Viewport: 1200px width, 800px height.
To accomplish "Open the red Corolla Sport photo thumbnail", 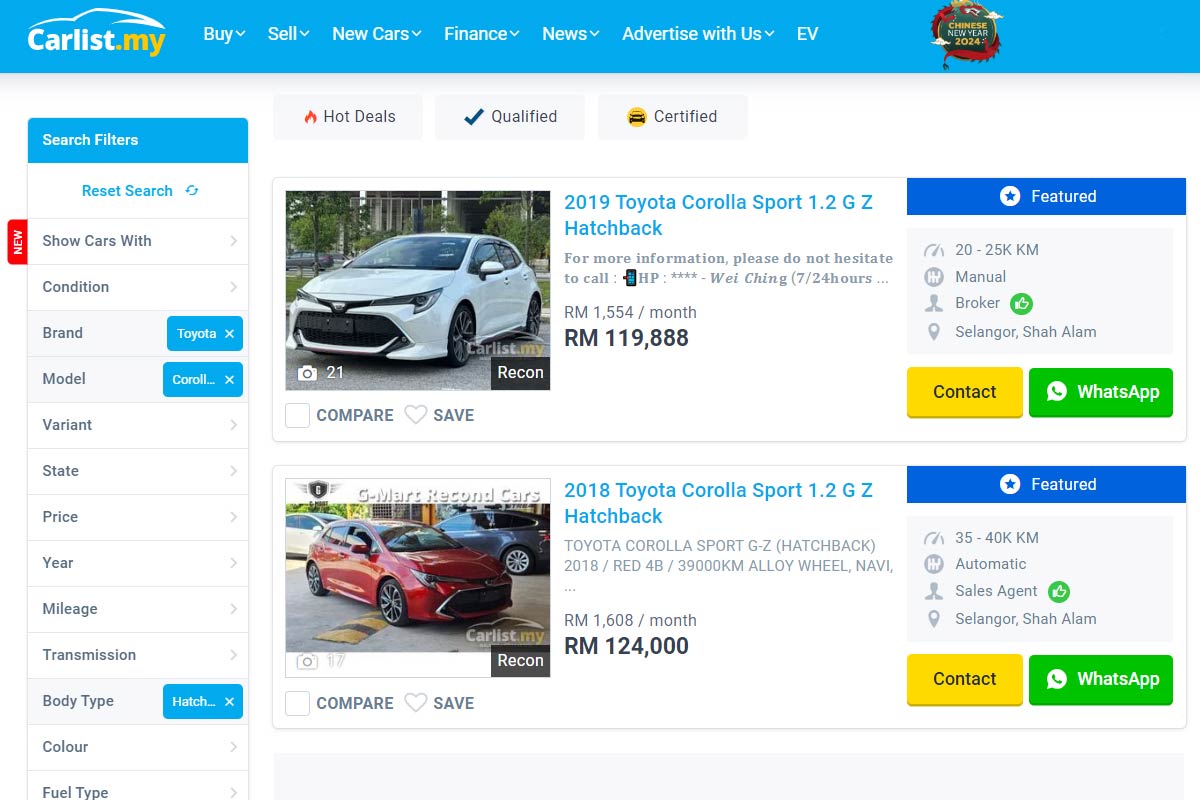I will pos(418,578).
